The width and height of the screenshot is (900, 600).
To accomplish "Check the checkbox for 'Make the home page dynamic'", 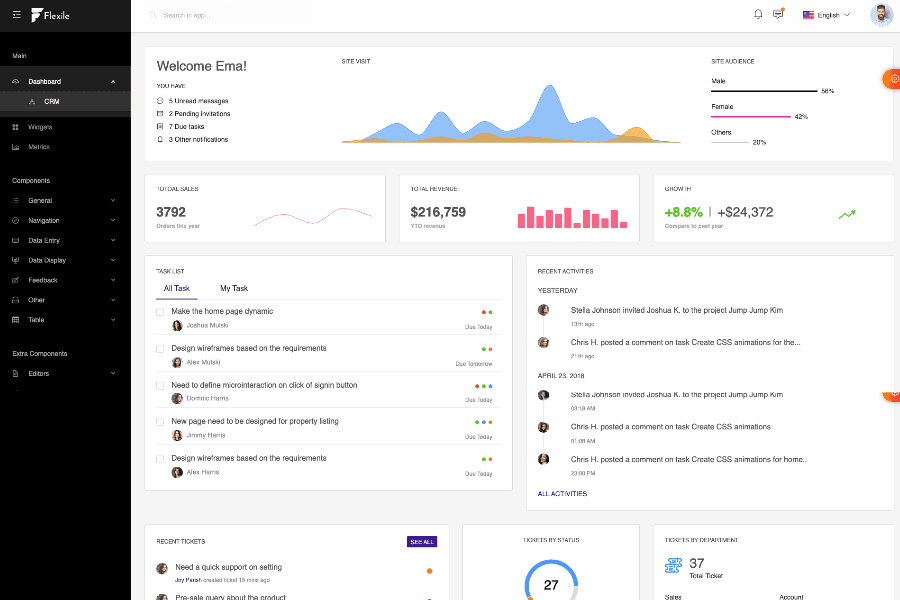I will click(158, 312).
